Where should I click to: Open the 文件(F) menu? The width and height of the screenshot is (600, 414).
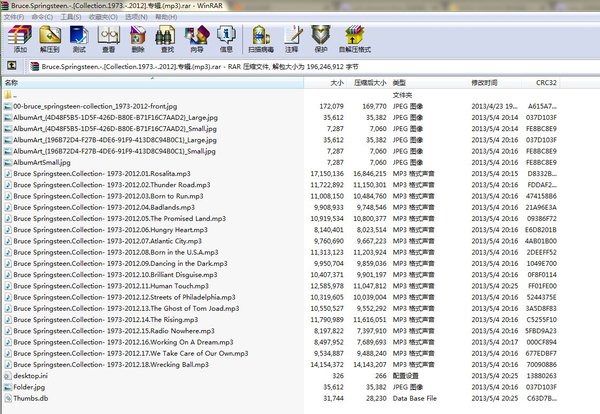coord(15,17)
